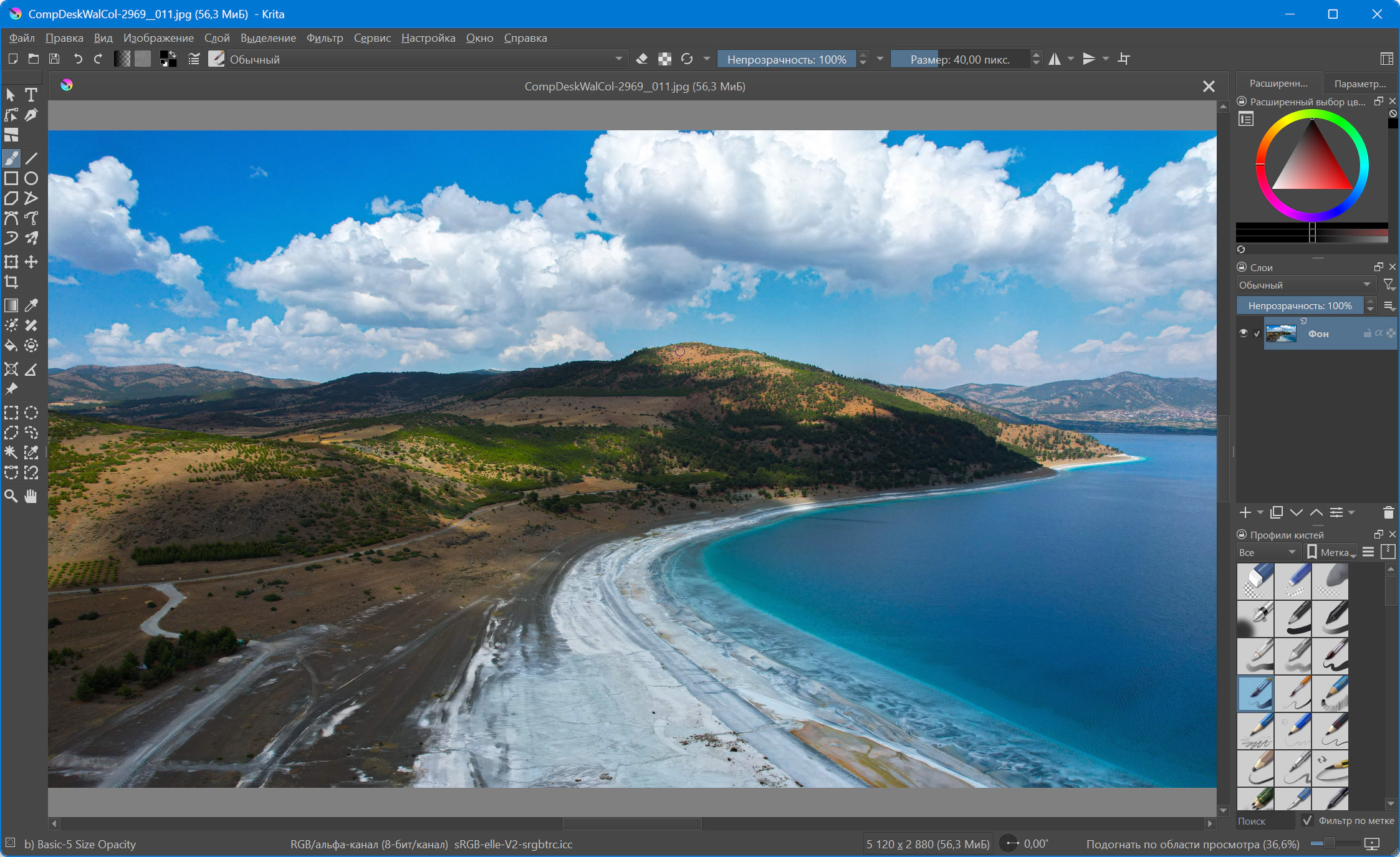Open the brush settings editor icon

pyautogui.click(x=194, y=59)
